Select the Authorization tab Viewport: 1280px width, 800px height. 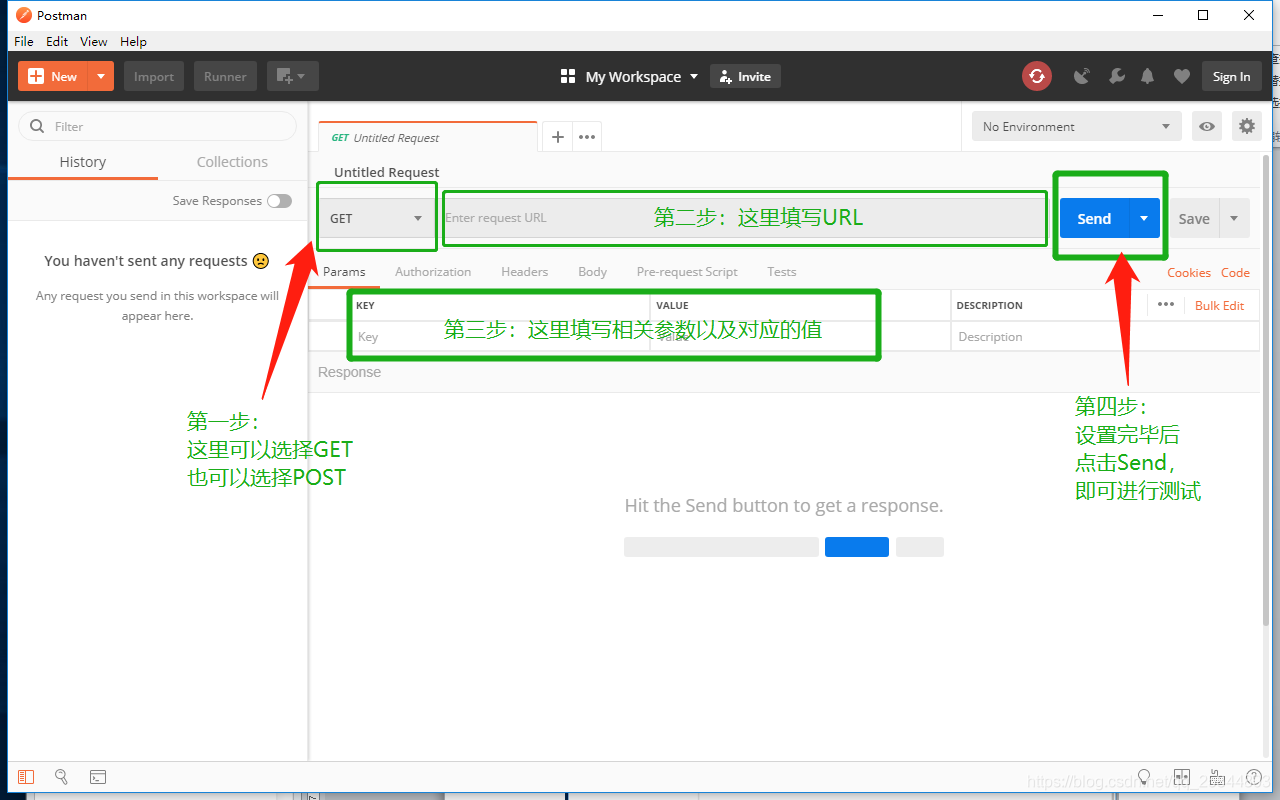[x=433, y=272]
